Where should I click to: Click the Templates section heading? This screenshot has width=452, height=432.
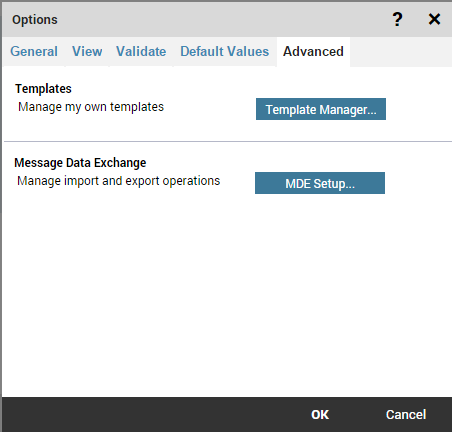43,89
